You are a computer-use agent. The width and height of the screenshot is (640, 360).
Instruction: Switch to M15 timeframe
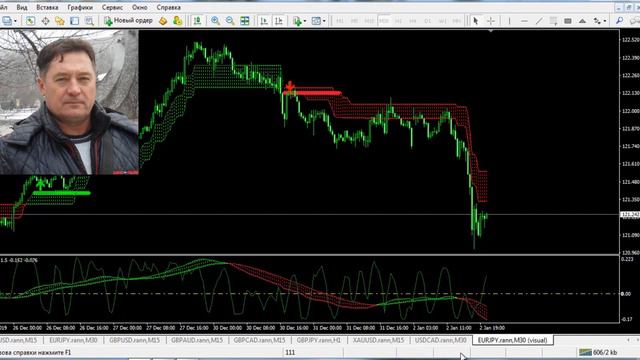click(x=369, y=21)
